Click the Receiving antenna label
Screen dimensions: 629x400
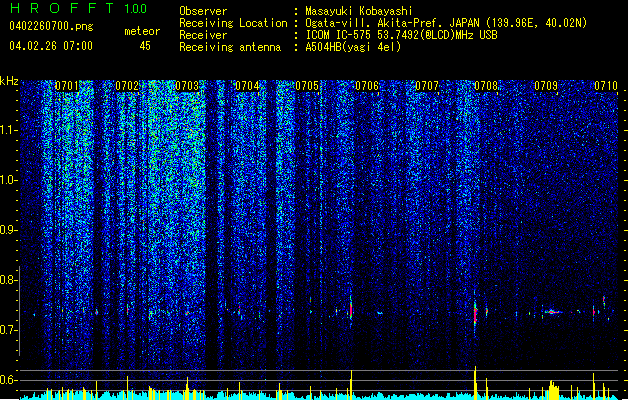(x=230, y=47)
